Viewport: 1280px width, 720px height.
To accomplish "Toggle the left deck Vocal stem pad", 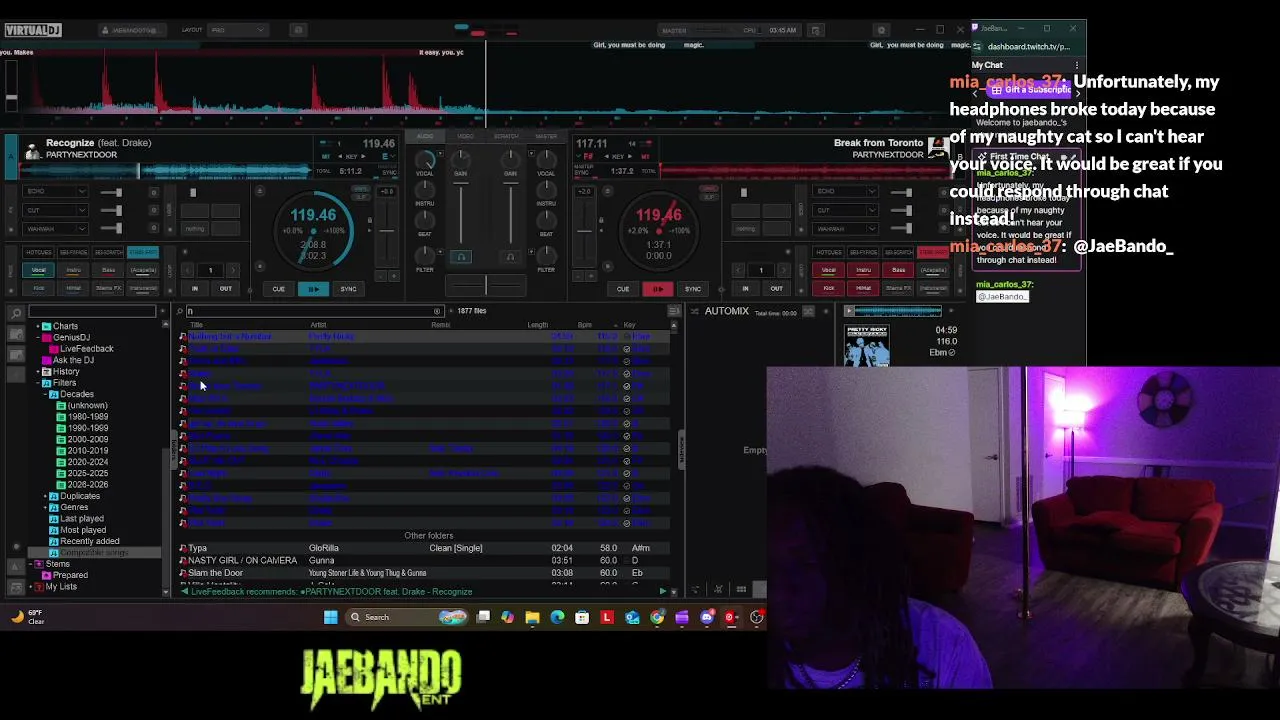I will [39, 270].
